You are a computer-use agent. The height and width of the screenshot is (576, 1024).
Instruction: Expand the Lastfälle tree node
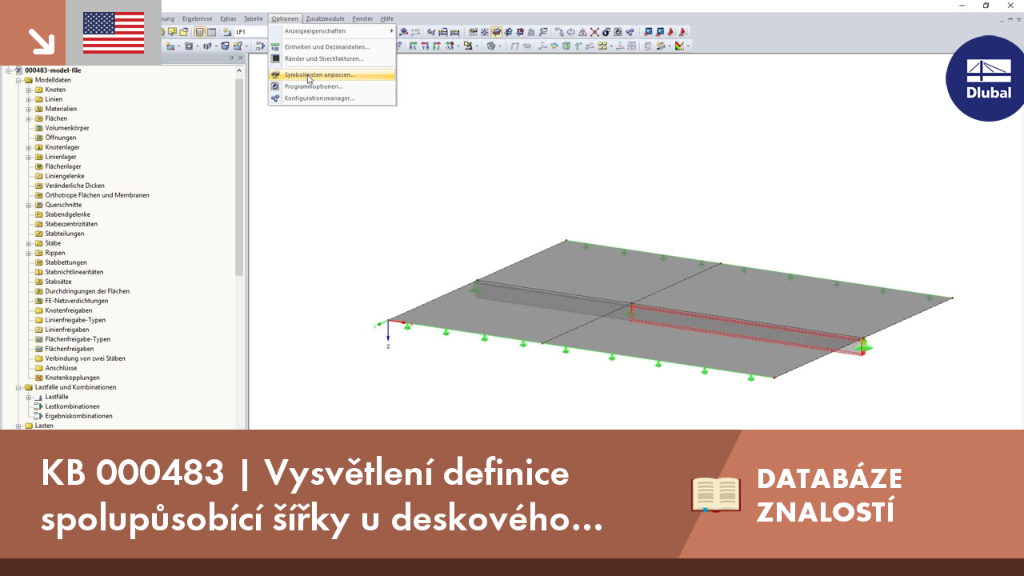pos(29,397)
